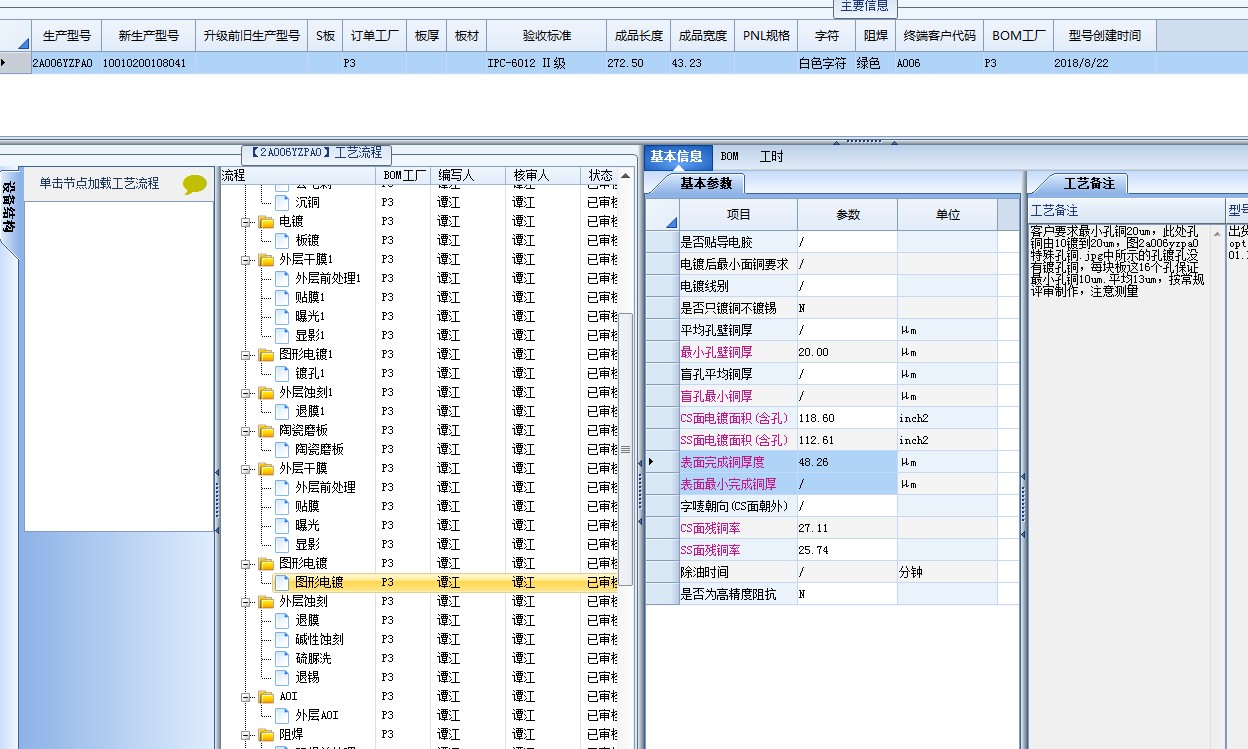Click the 外层干膜1 folder icon

[266, 259]
